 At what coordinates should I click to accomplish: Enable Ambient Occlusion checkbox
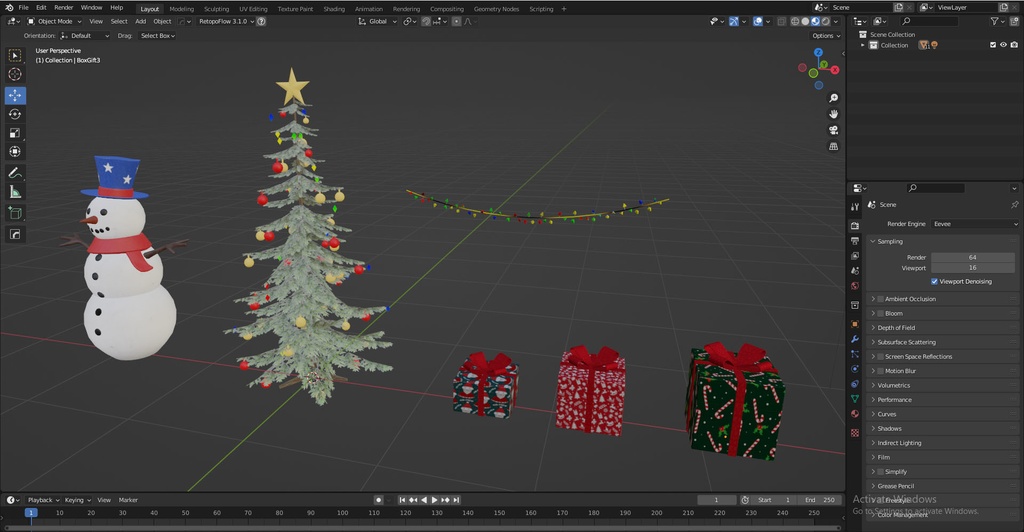coord(880,299)
